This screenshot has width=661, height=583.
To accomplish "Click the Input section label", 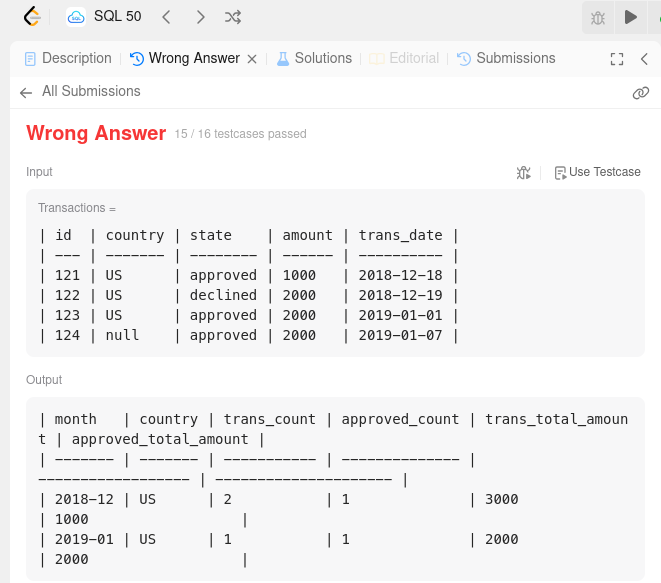I will tap(39, 172).
